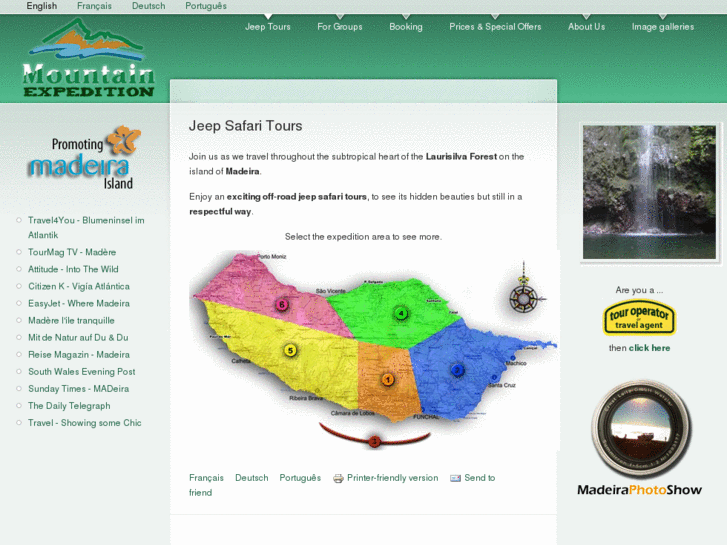The height and width of the screenshot is (545, 727).
Task: Switch language to Deutsch in top bar
Action: [148, 6]
